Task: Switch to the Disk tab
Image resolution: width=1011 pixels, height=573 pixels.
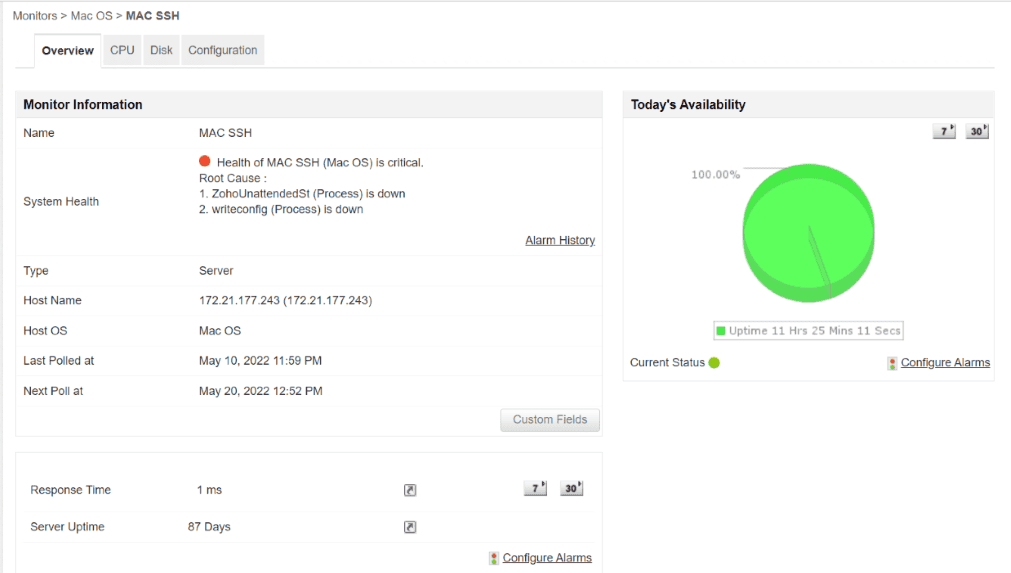Action: coord(161,50)
